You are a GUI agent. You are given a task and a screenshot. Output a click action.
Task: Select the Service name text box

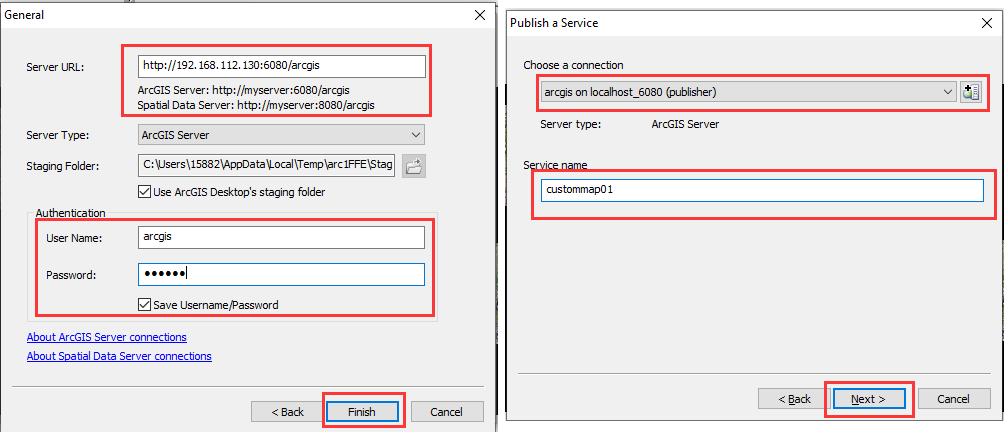(x=762, y=190)
